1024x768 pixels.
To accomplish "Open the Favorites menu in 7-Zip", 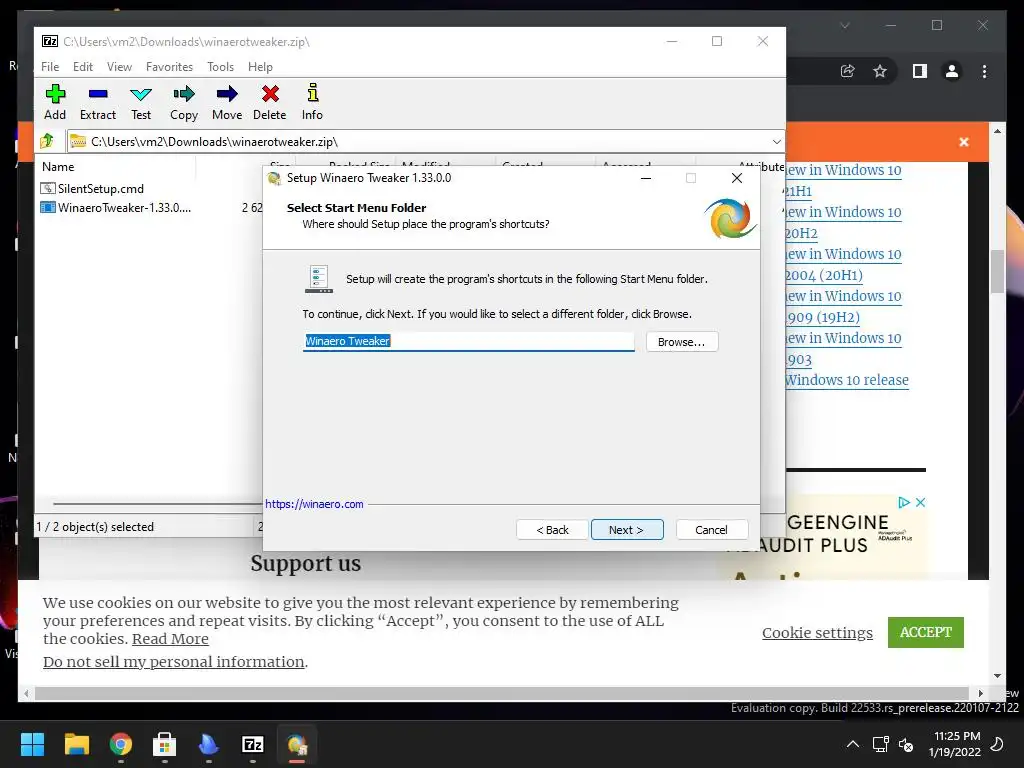I will click(x=169, y=67).
